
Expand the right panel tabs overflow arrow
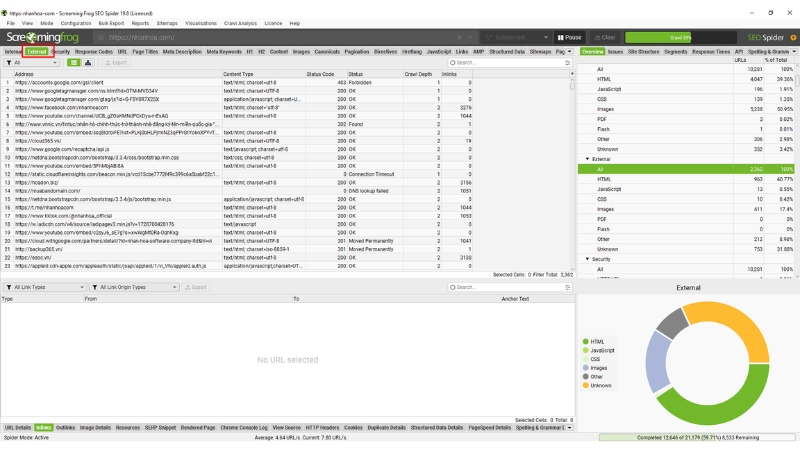point(794,52)
